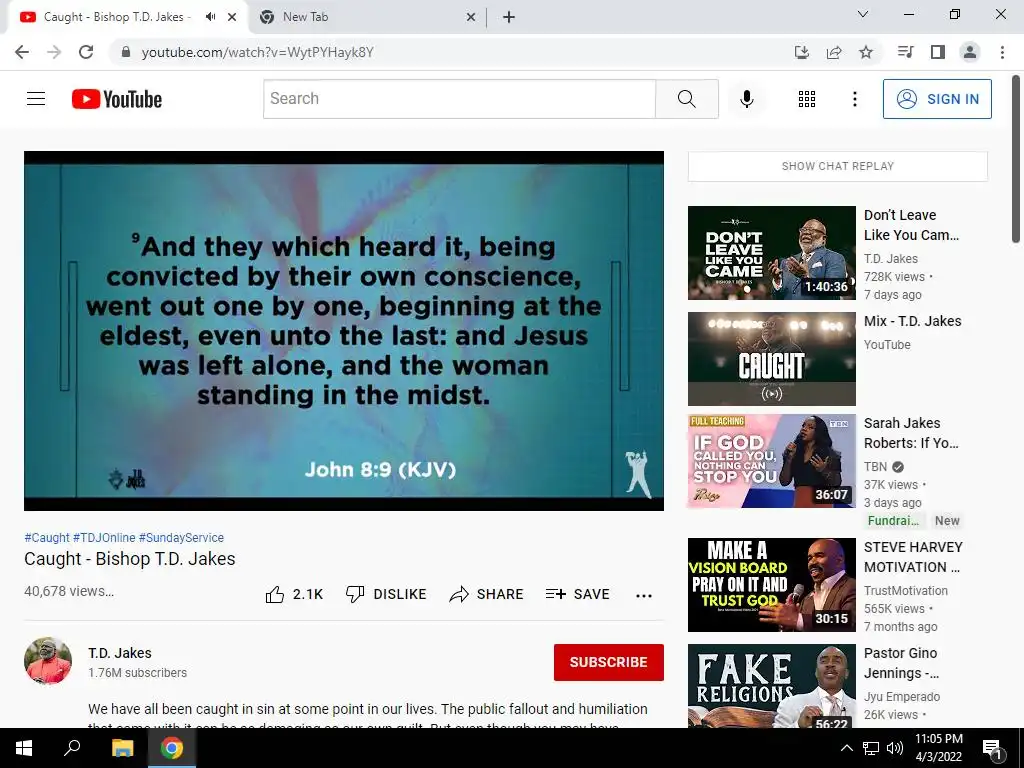Open the taskbar clock and date
The height and width of the screenshot is (768, 1024).
coord(938,748)
